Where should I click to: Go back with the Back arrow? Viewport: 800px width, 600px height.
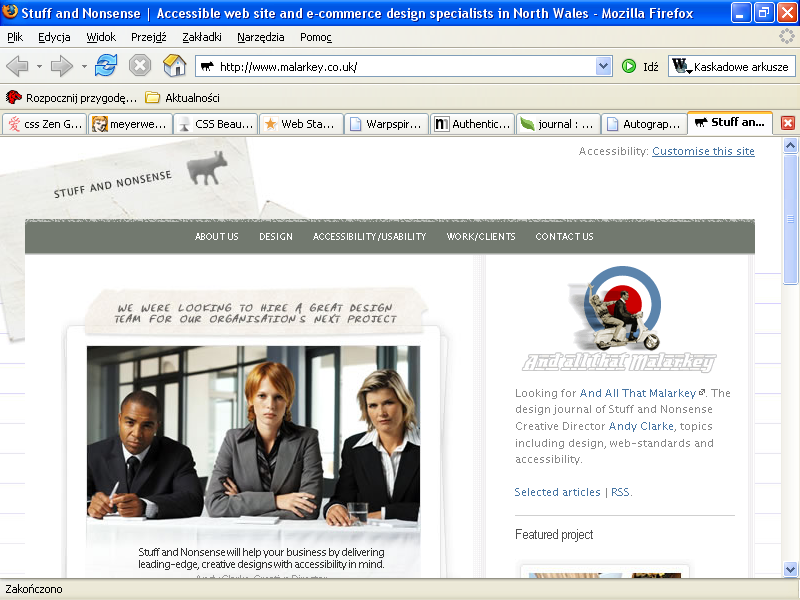[x=18, y=66]
